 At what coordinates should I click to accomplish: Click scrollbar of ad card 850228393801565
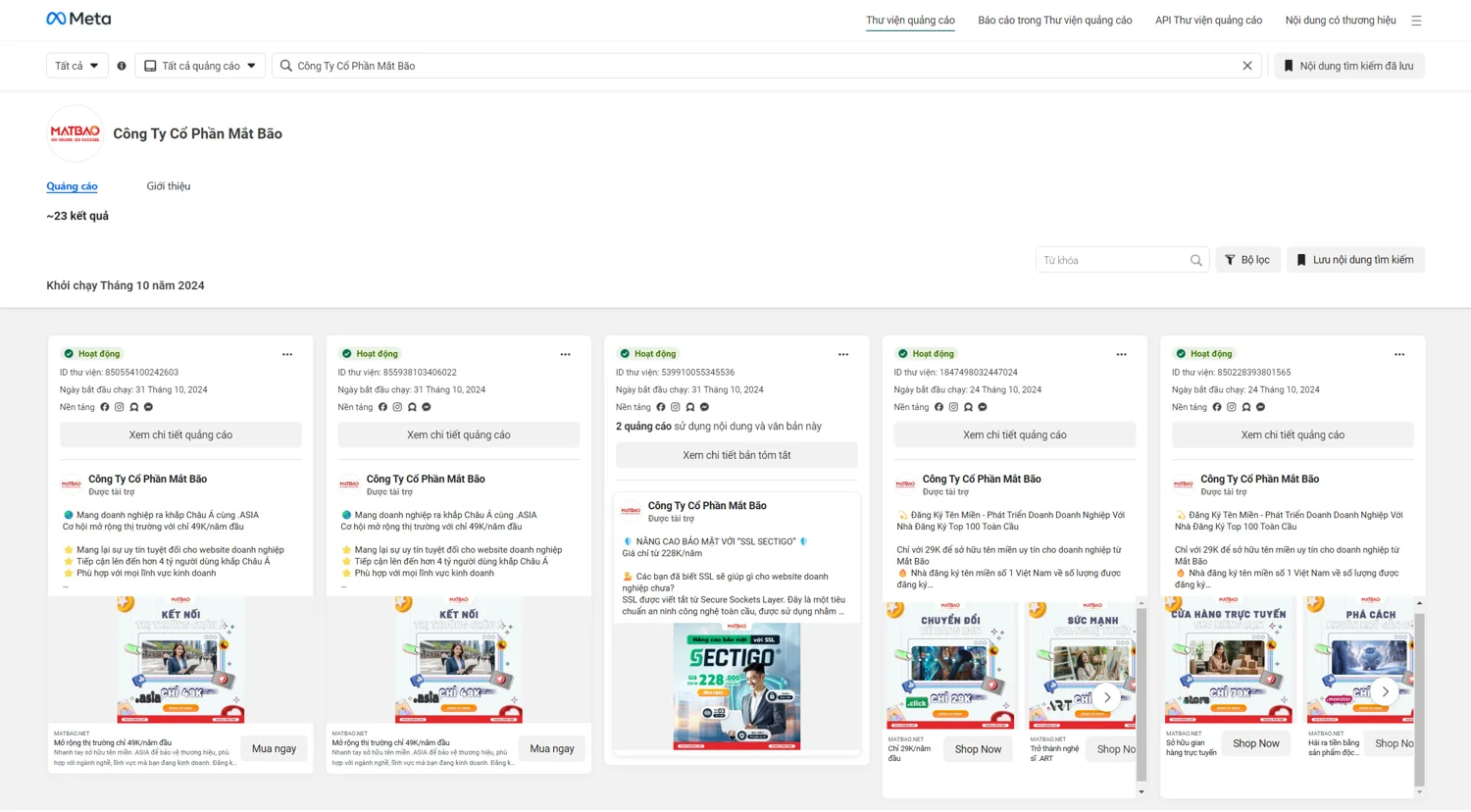click(1419, 698)
